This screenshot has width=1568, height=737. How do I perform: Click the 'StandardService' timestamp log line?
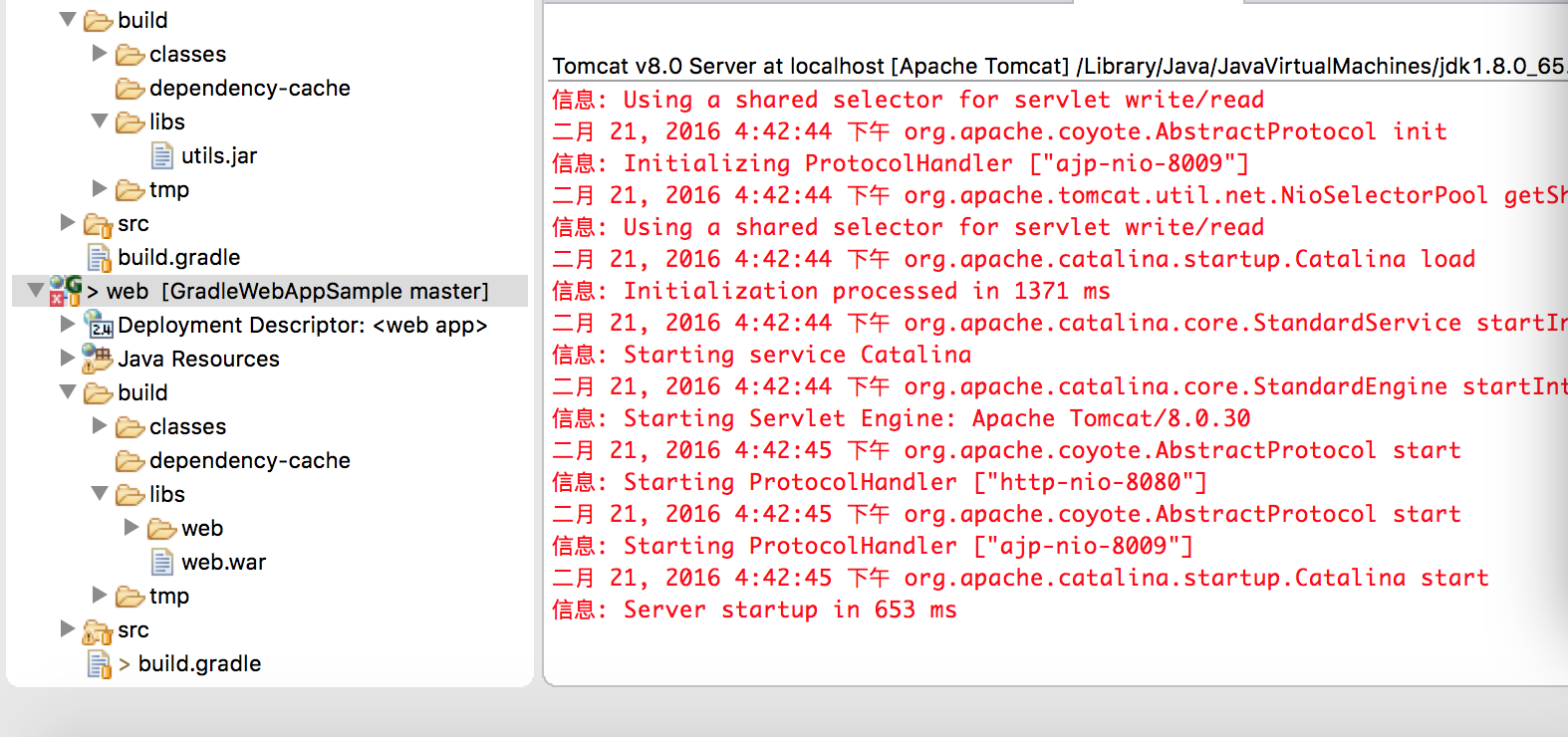tap(1060, 323)
